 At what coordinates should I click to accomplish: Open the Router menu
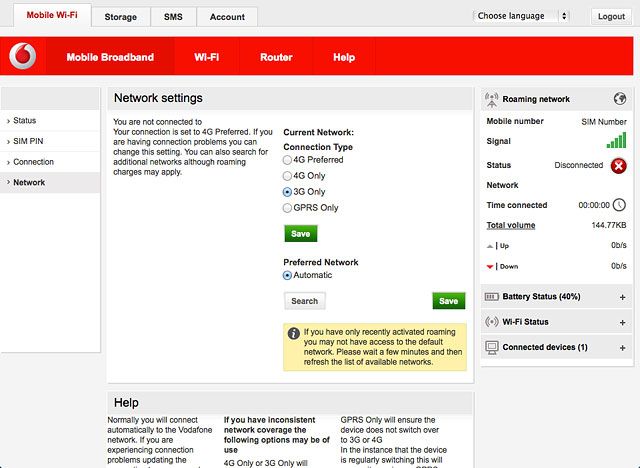click(x=276, y=57)
